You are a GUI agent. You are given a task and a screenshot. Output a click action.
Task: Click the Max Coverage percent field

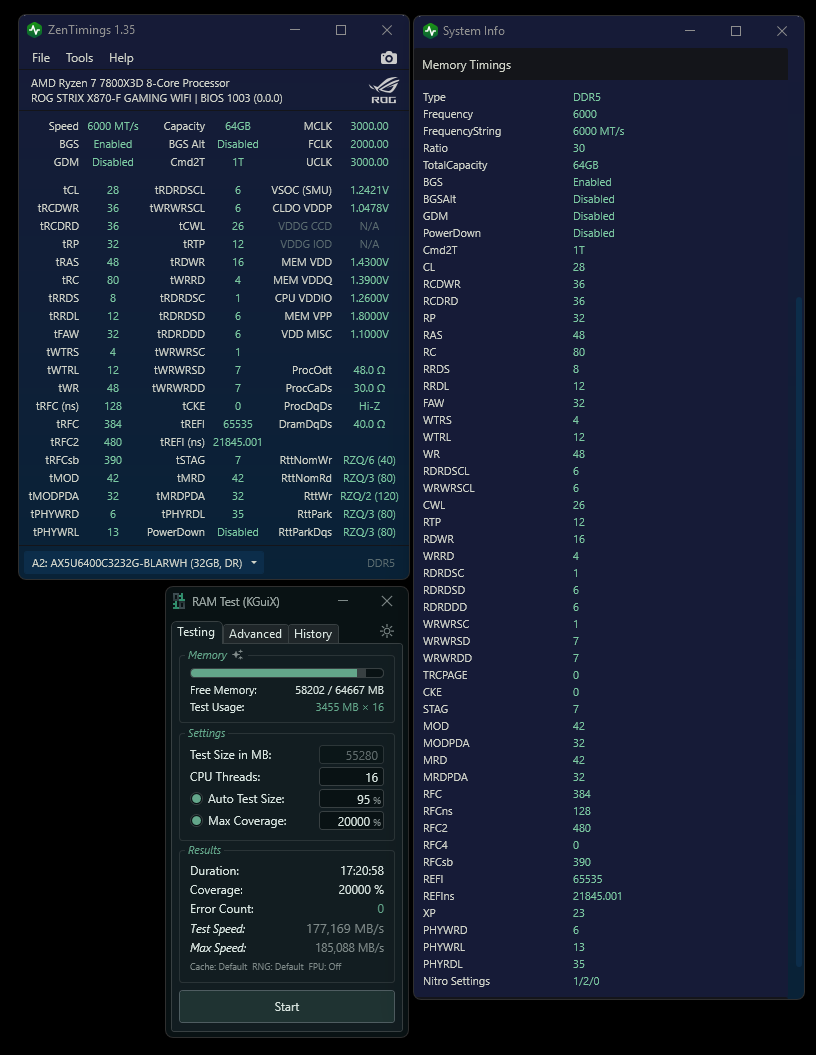click(x=351, y=822)
